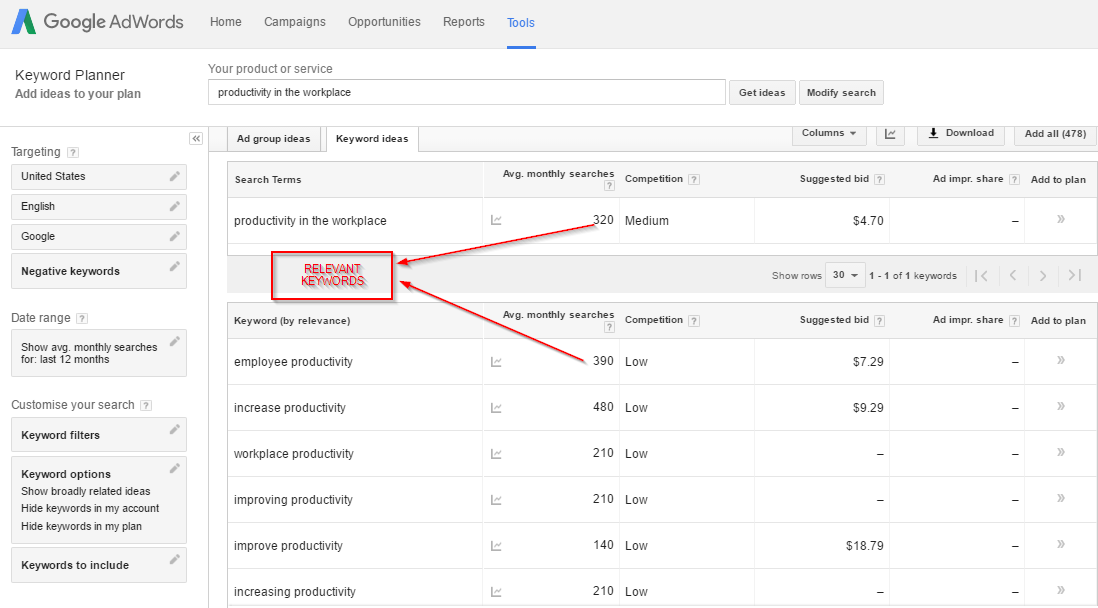1098x608 pixels.
Task: Open Date range settings box
Action: click(x=98, y=353)
